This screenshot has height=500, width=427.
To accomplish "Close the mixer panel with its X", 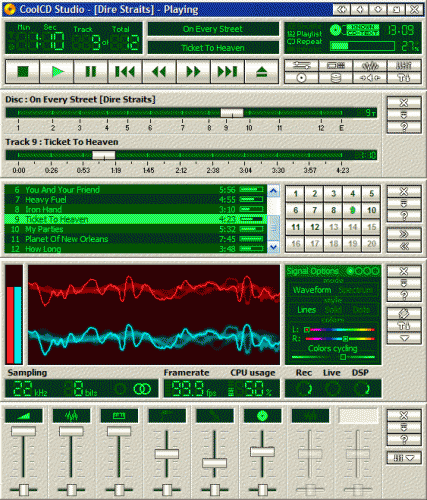I will click(x=404, y=415).
